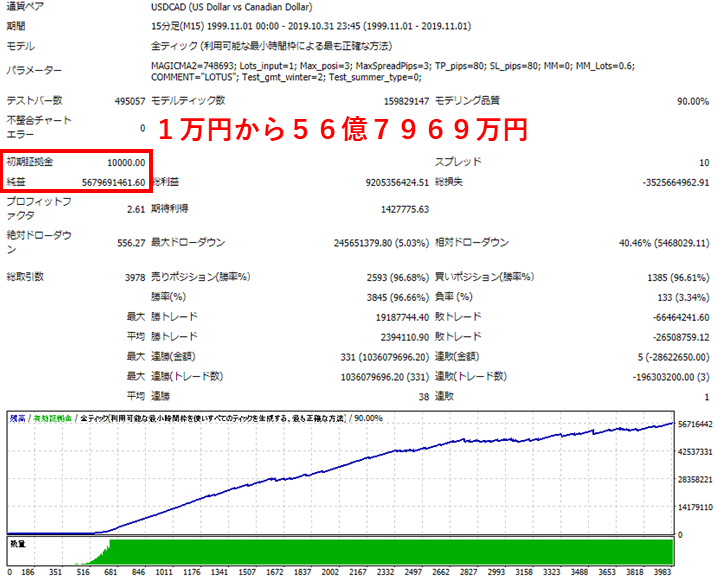Click the test bar count 495057
The image size is (716, 579).
(130, 101)
